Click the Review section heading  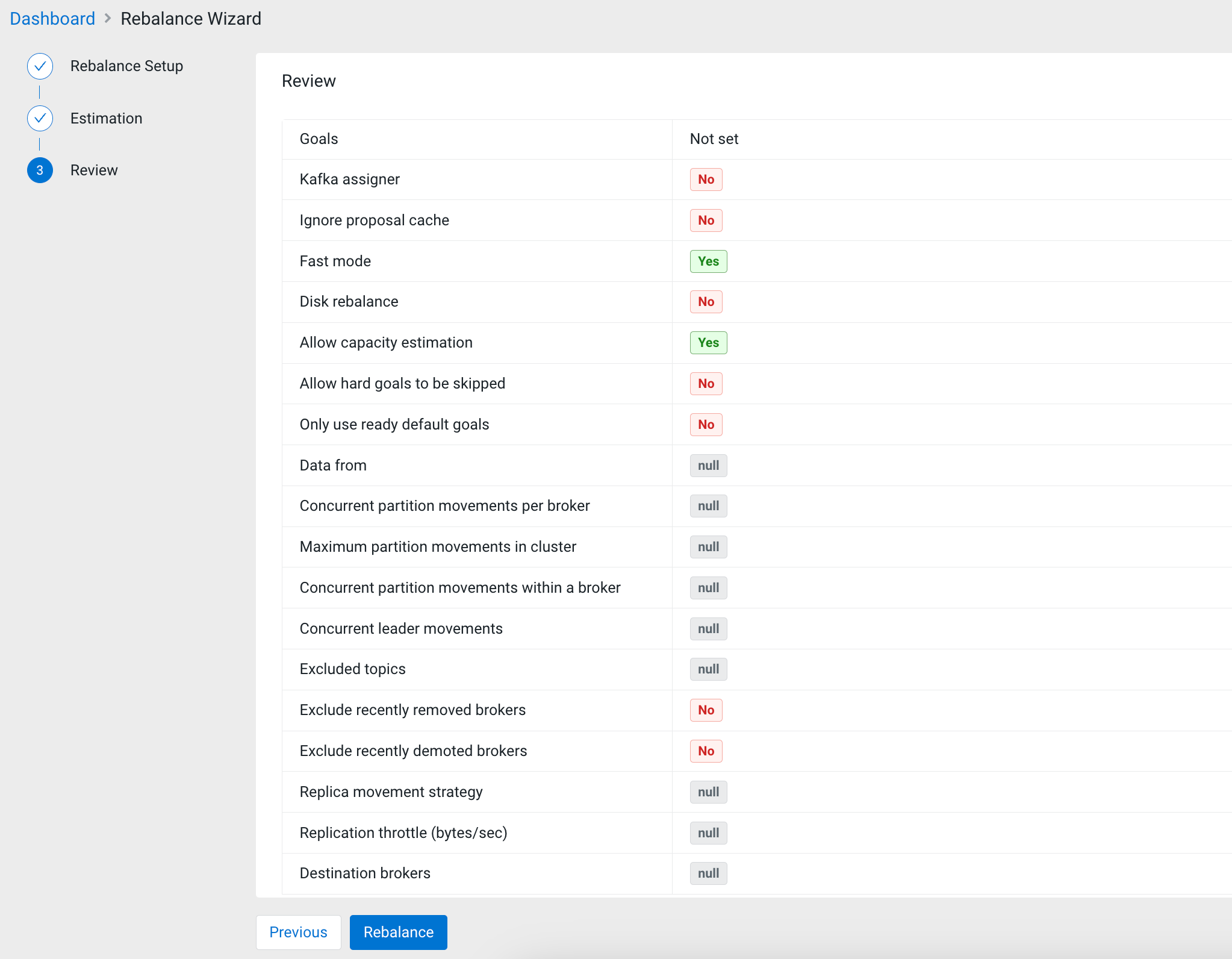click(308, 81)
